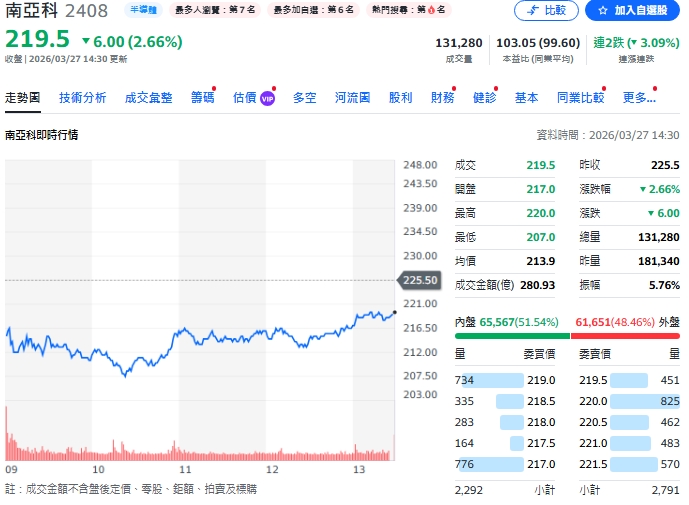Viewport: 689px width, 505px height.
Task: Click 昨量 value 181,340
Action: [659, 261]
